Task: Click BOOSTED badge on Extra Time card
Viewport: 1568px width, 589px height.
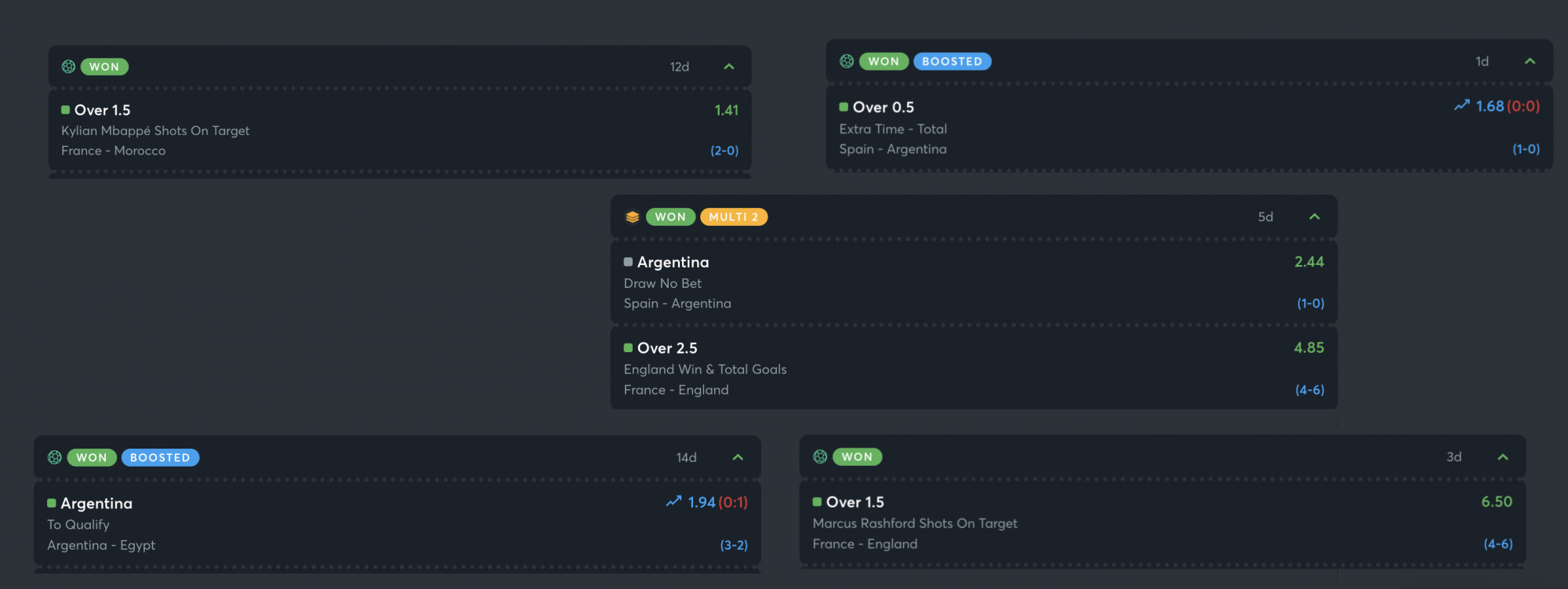Action: pyautogui.click(x=953, y=61)
